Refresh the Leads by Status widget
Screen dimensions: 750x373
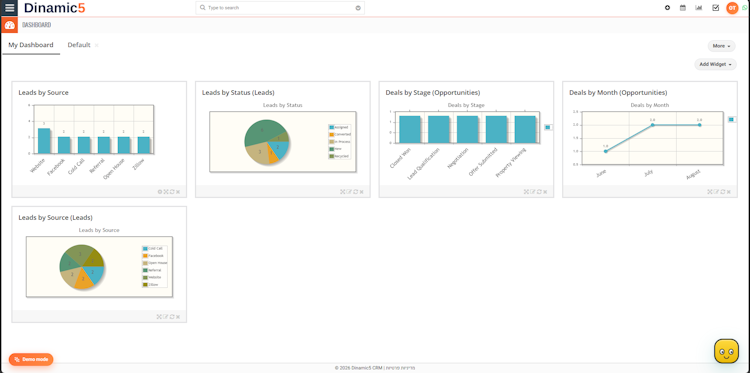pos(355,192)
